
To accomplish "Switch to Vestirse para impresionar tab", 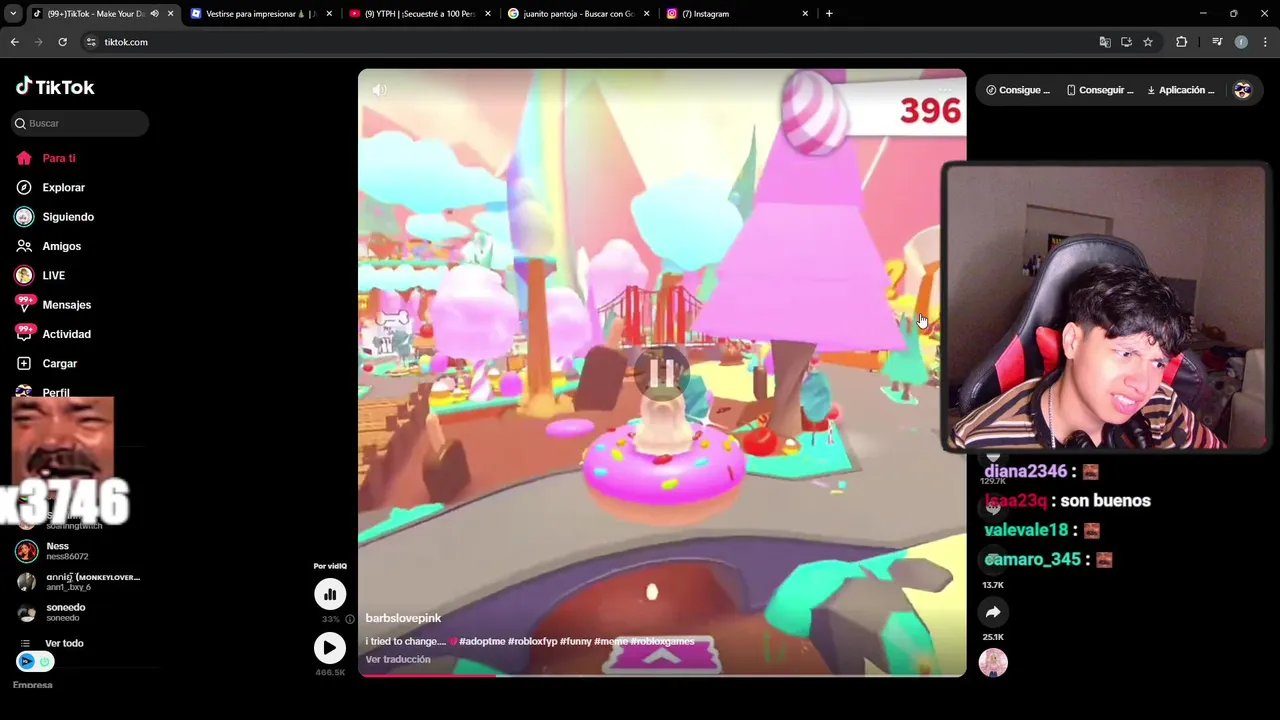I will [260, 14].
